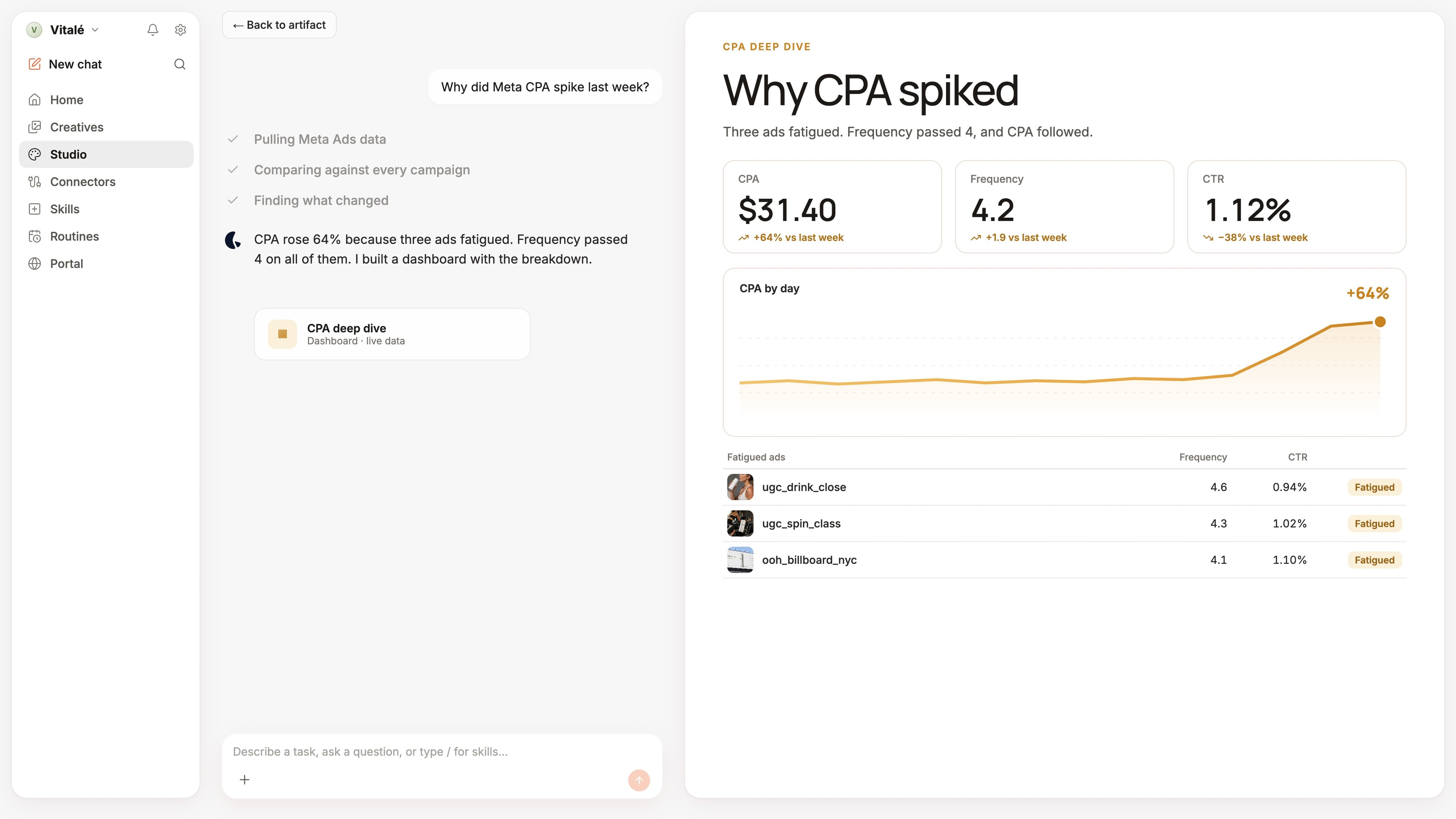Click the Connectors plug icon
The image size is (1456, 819).
tap(35, 182)
